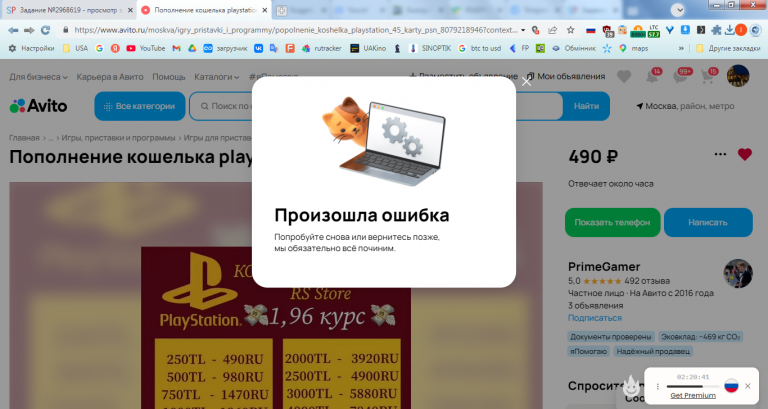Open Мои объявления
The height and width of the screenshot is (409, 768).
(x=566, y=76)
